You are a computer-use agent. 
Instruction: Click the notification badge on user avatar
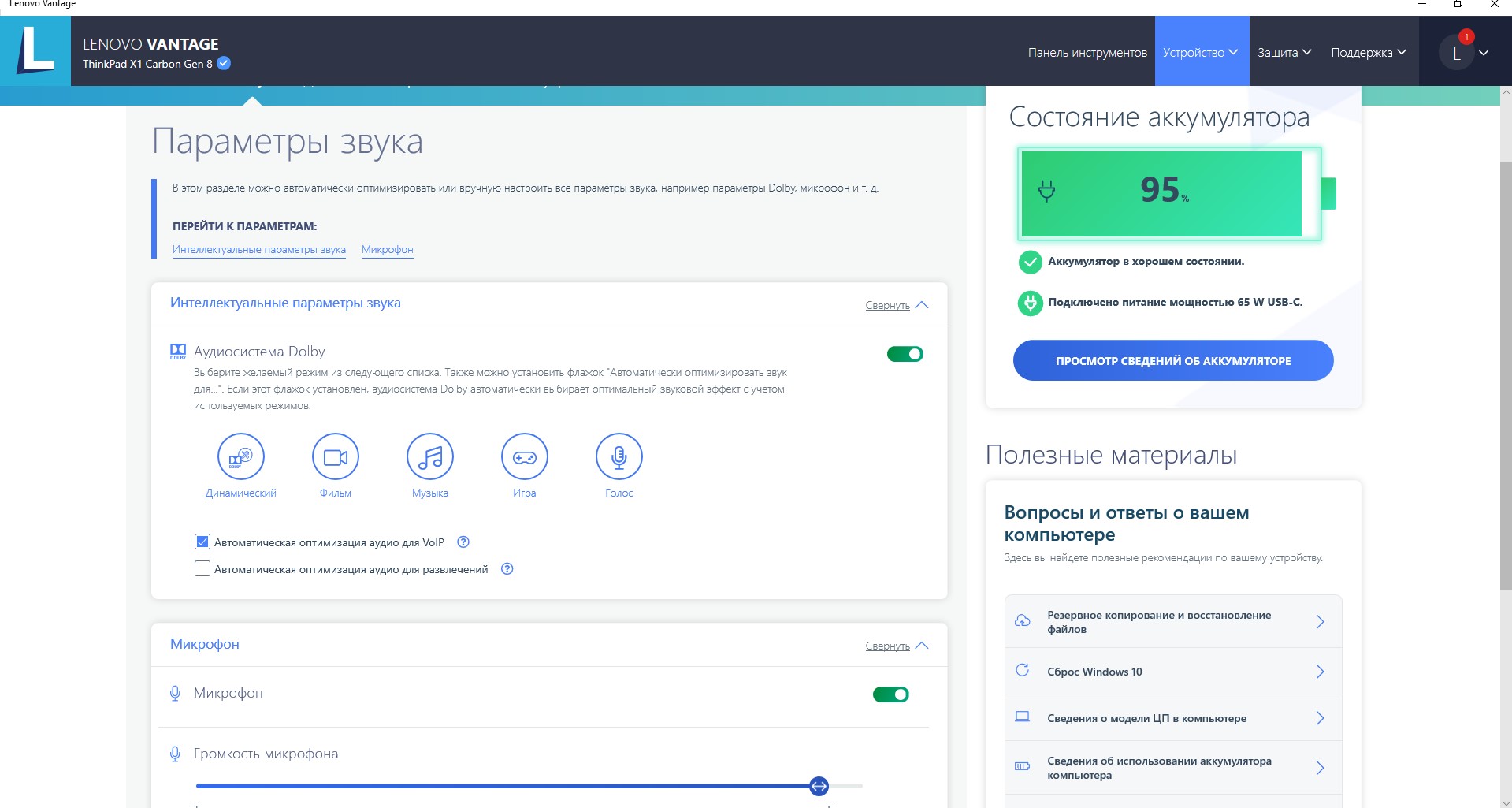click(1466, 37)
